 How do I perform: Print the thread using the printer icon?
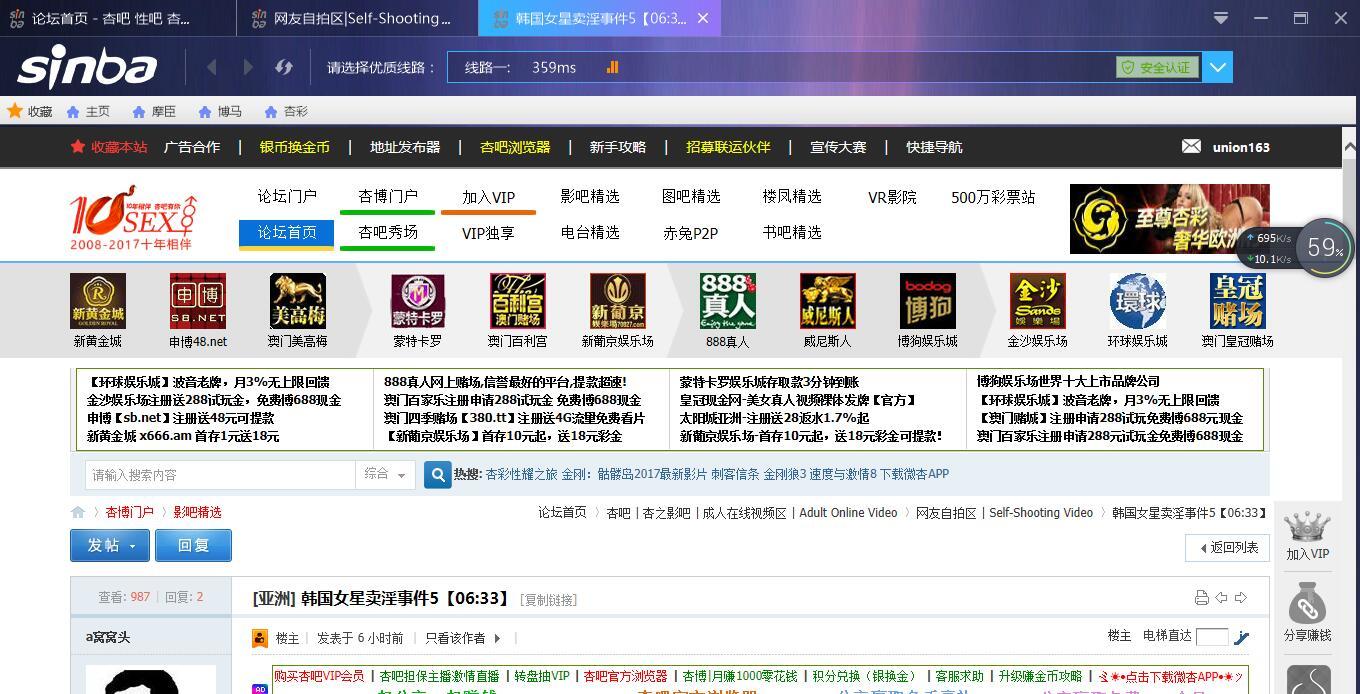click(1201, 597)
